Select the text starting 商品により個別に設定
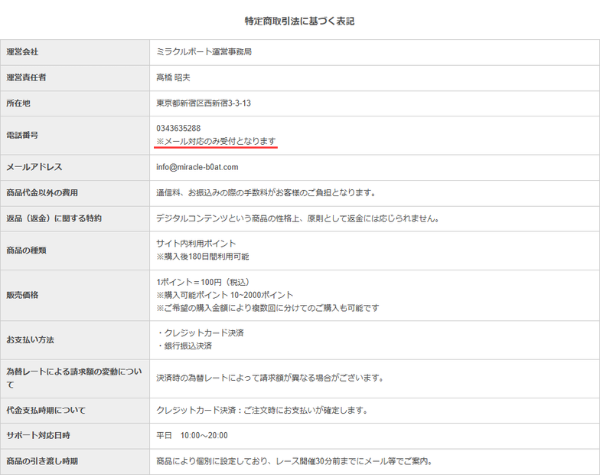Image resolution: width=600 pixels, height=475 pixels. pos(294,461)
